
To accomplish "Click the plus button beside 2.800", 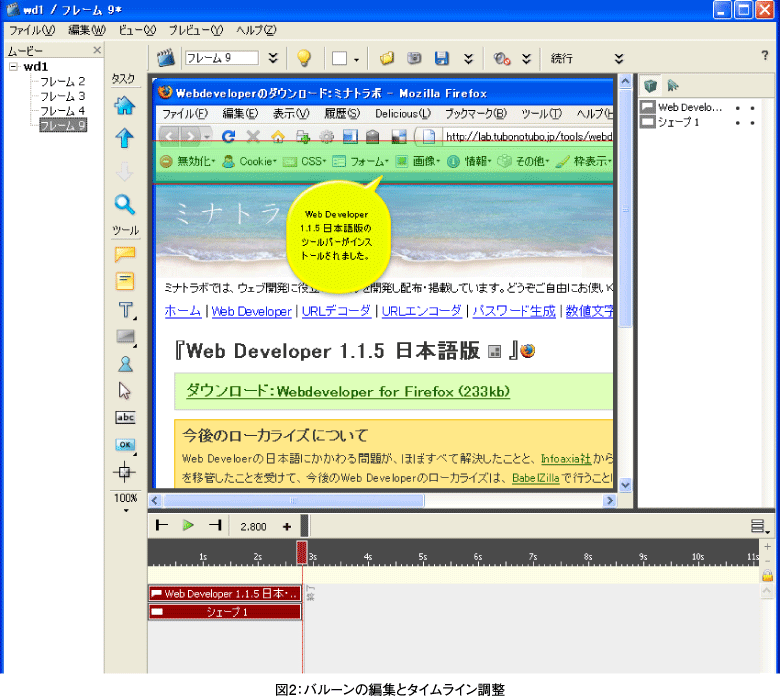I will pyautogui.click(x=287, y=526).
